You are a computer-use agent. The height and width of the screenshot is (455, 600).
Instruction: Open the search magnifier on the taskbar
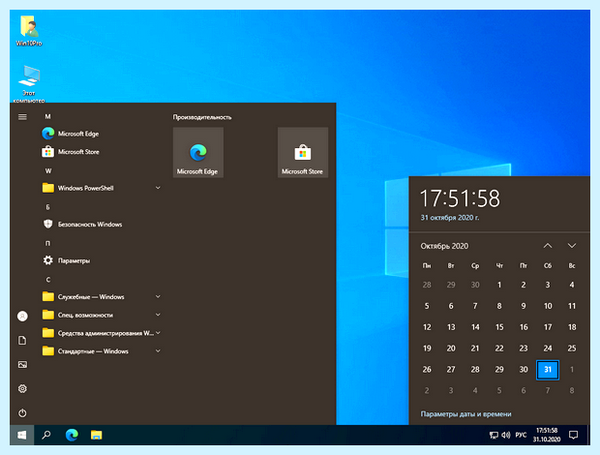coord(46,435)
